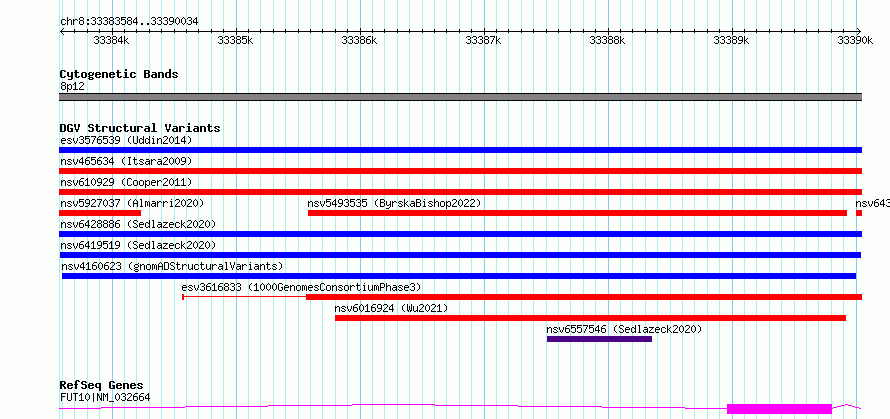Click the ruler's left arrowhead
The width and height of the screenshot is (890, 419).
coord(62,31)
